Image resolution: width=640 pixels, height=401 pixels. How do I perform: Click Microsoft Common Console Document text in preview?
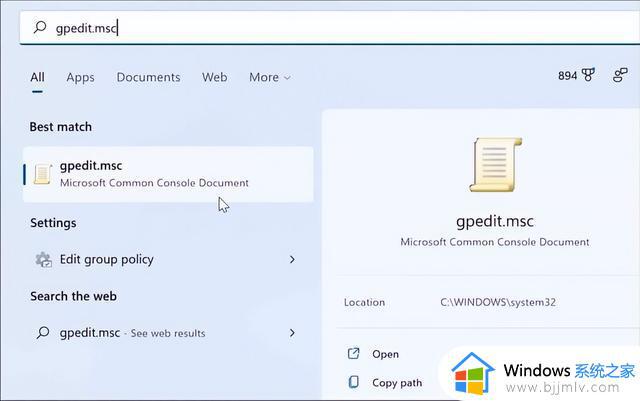pos(495,242)
